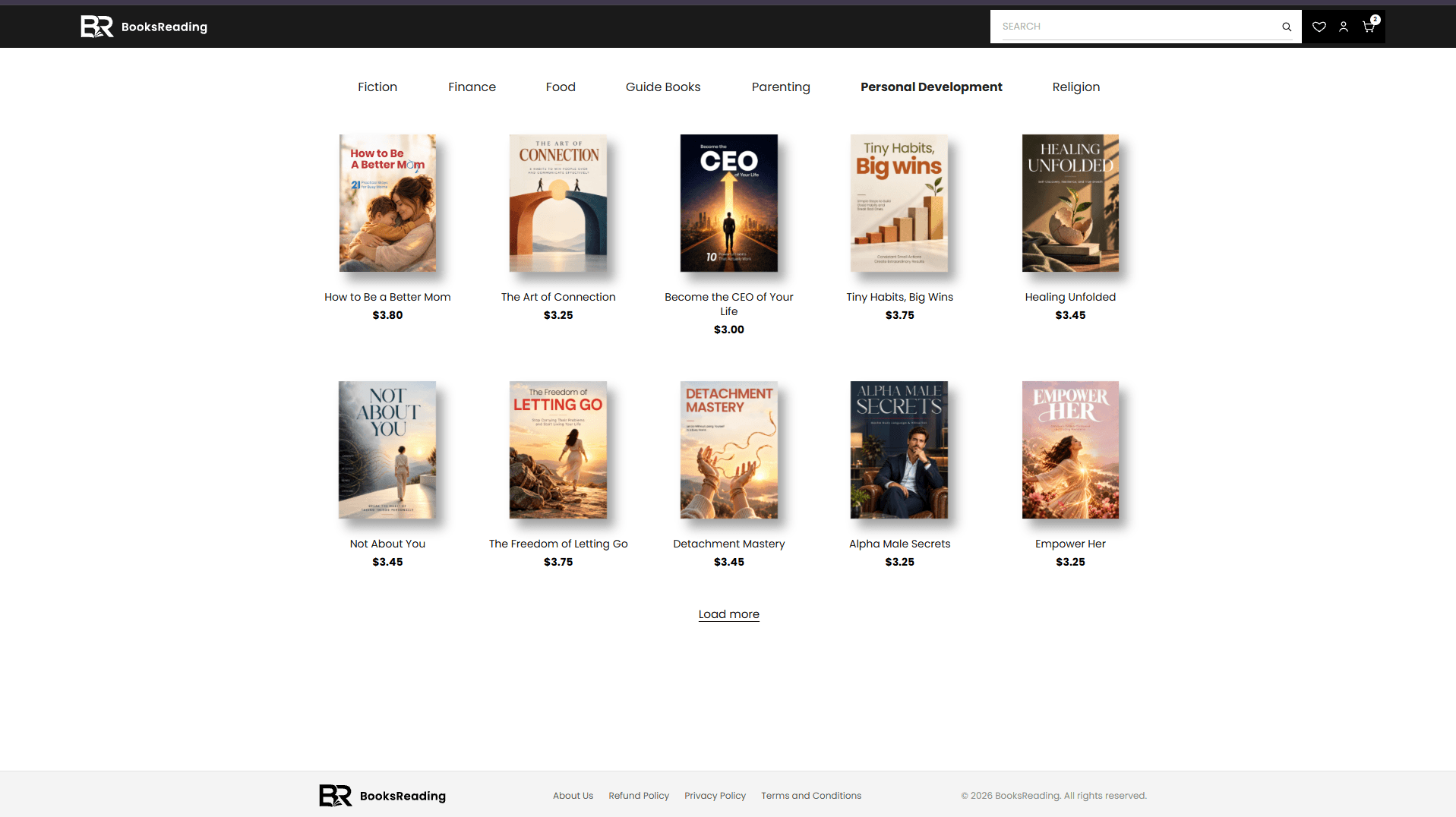This screenshot has width=1456, height=817.
Task: Open the Empower Her cover
Action: [1070, 450]
